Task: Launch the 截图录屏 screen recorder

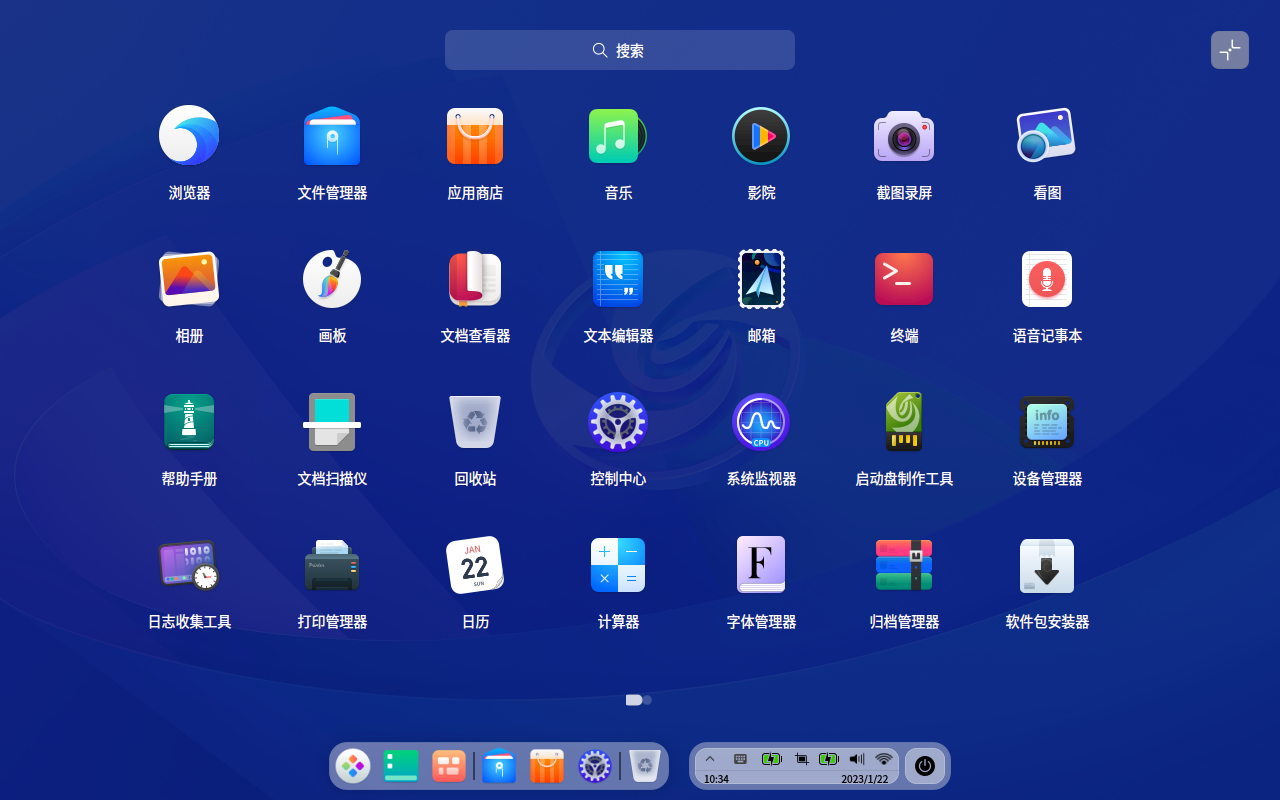Action: pos(904,135)
